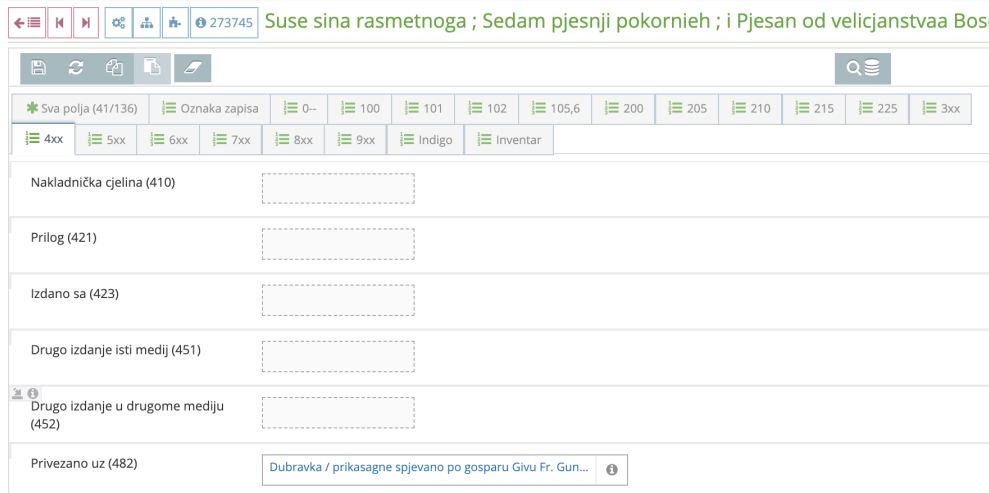The width and height of the screenshot is (989, 493).
Task: Click the Izdano sa (423) input box
Action: point(338,300)
